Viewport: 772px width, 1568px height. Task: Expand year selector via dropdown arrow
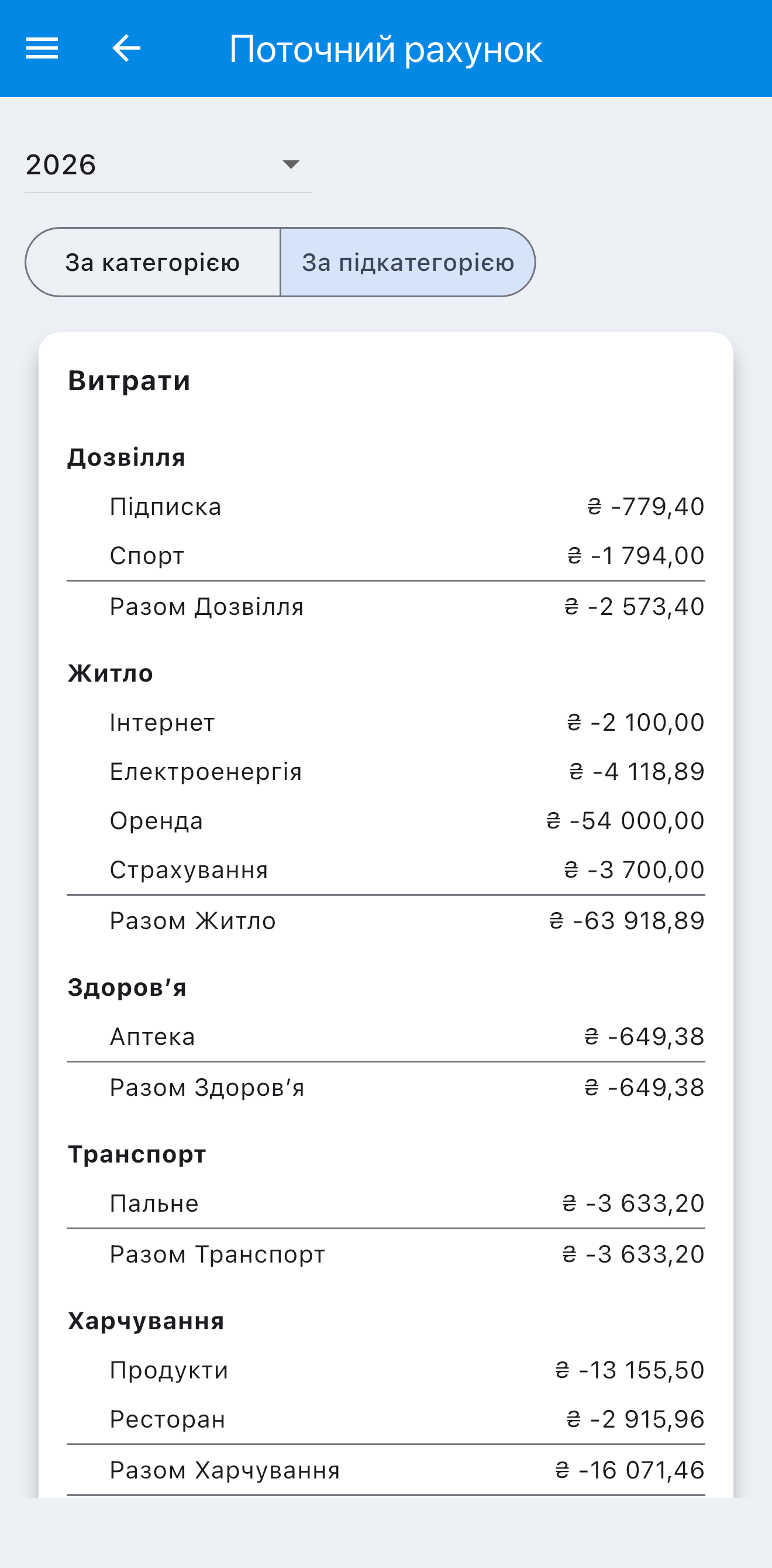pyautogui.click(x=291, y=164)
